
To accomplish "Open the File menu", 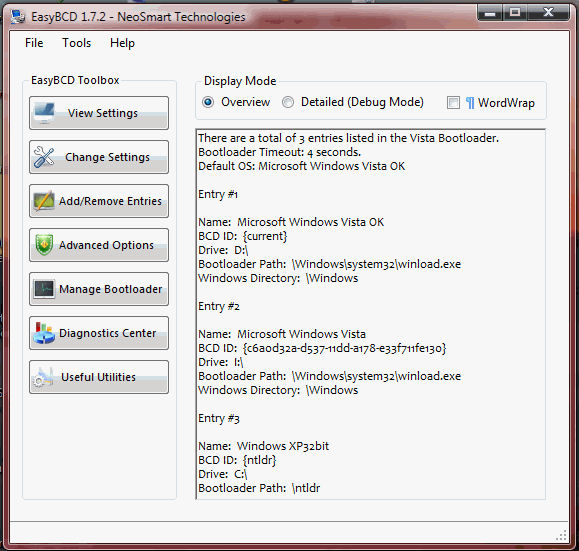I will pos(34,43).
